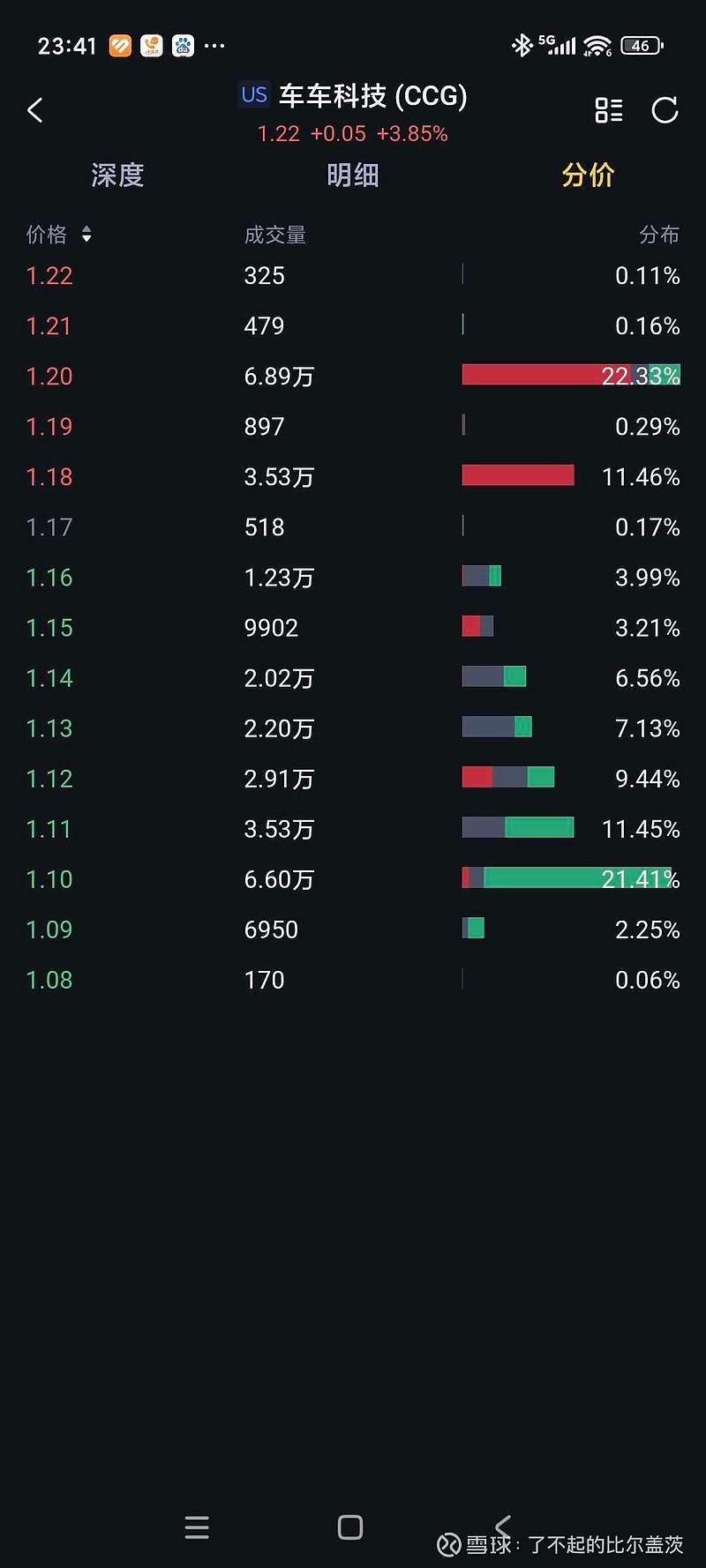Open the list layout icon

click(608, 110)
